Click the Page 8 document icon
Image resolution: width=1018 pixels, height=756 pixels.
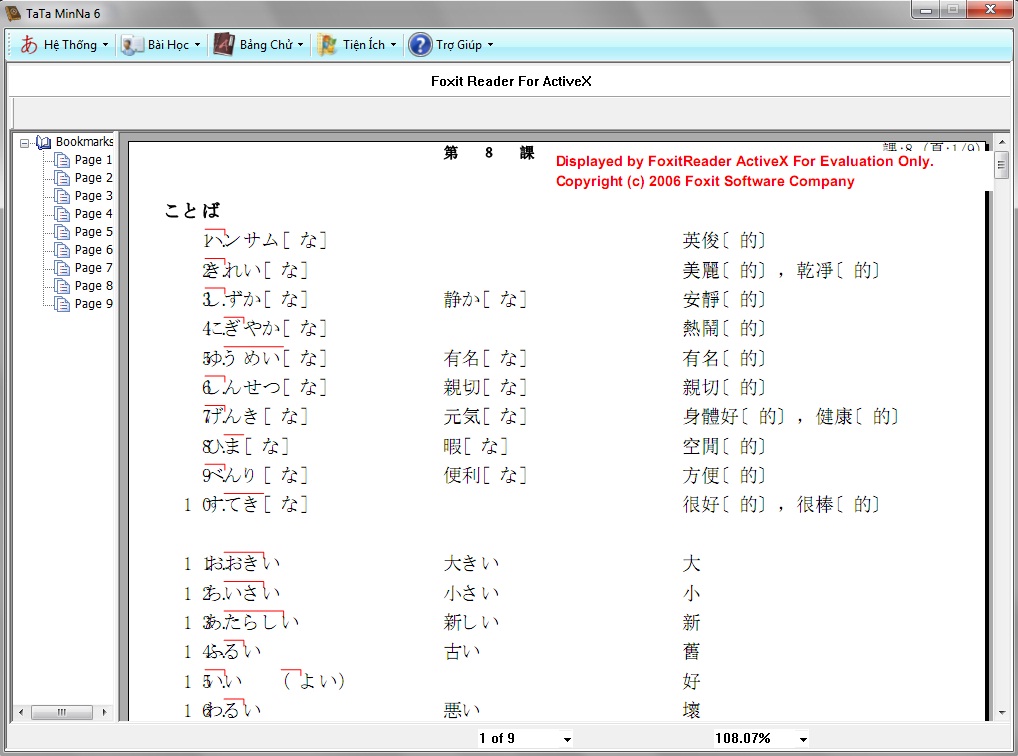coord(62,286)
